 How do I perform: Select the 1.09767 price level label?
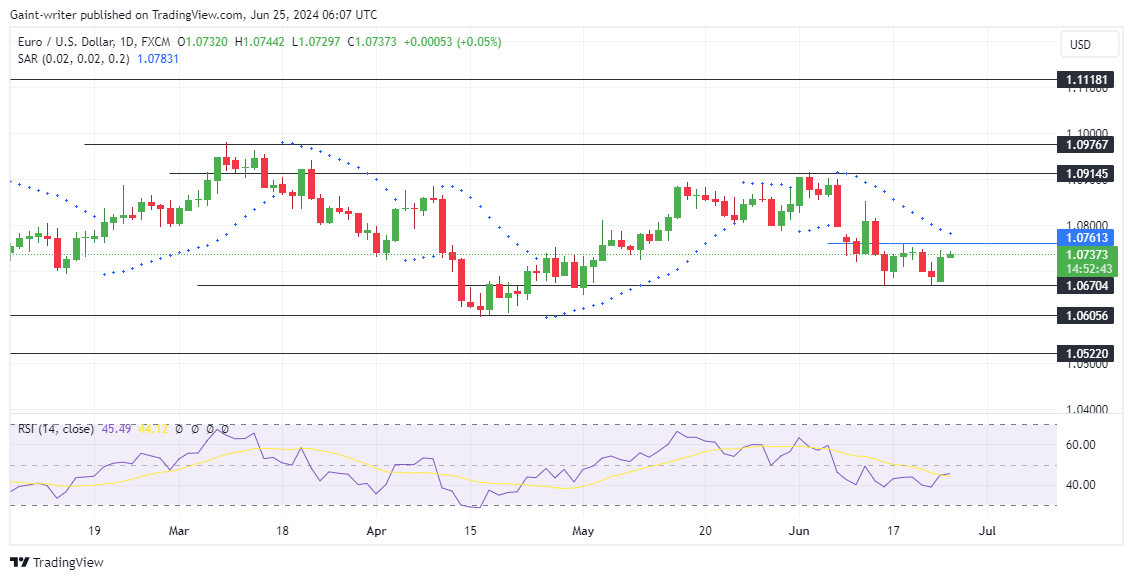click(1085, 144)
